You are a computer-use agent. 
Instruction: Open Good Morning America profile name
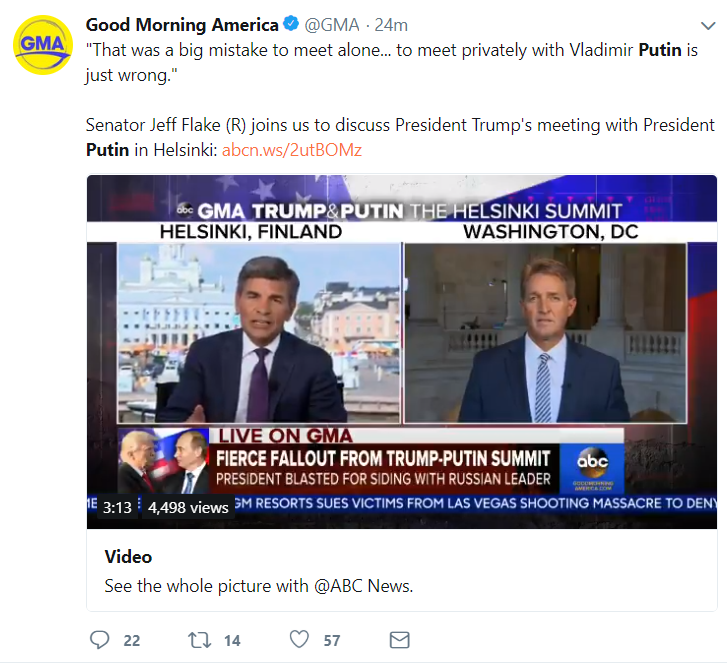click(181, 25)
